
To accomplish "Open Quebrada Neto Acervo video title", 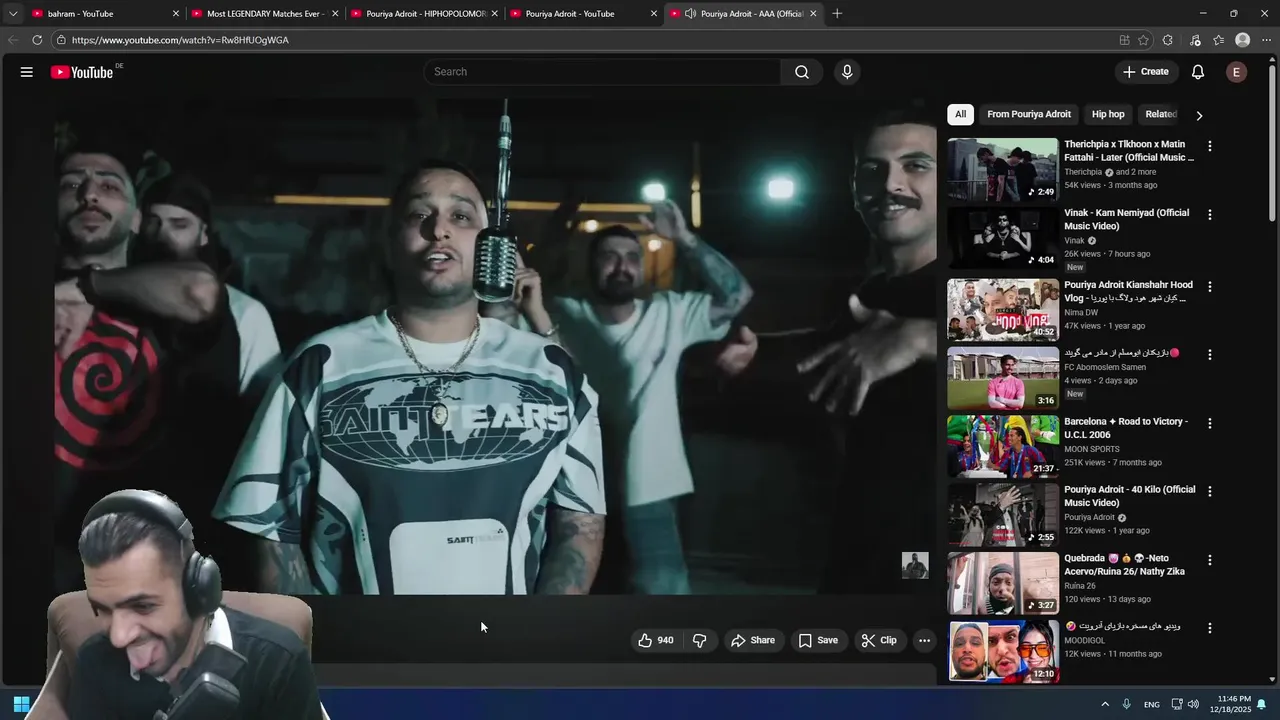I will click(x=1124, y=565).
